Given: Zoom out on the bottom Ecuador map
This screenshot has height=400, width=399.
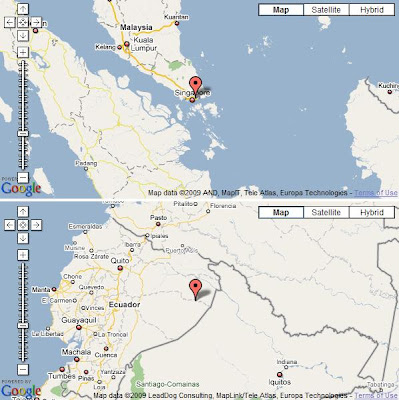Looking at the screenshot, I should 23,369.
